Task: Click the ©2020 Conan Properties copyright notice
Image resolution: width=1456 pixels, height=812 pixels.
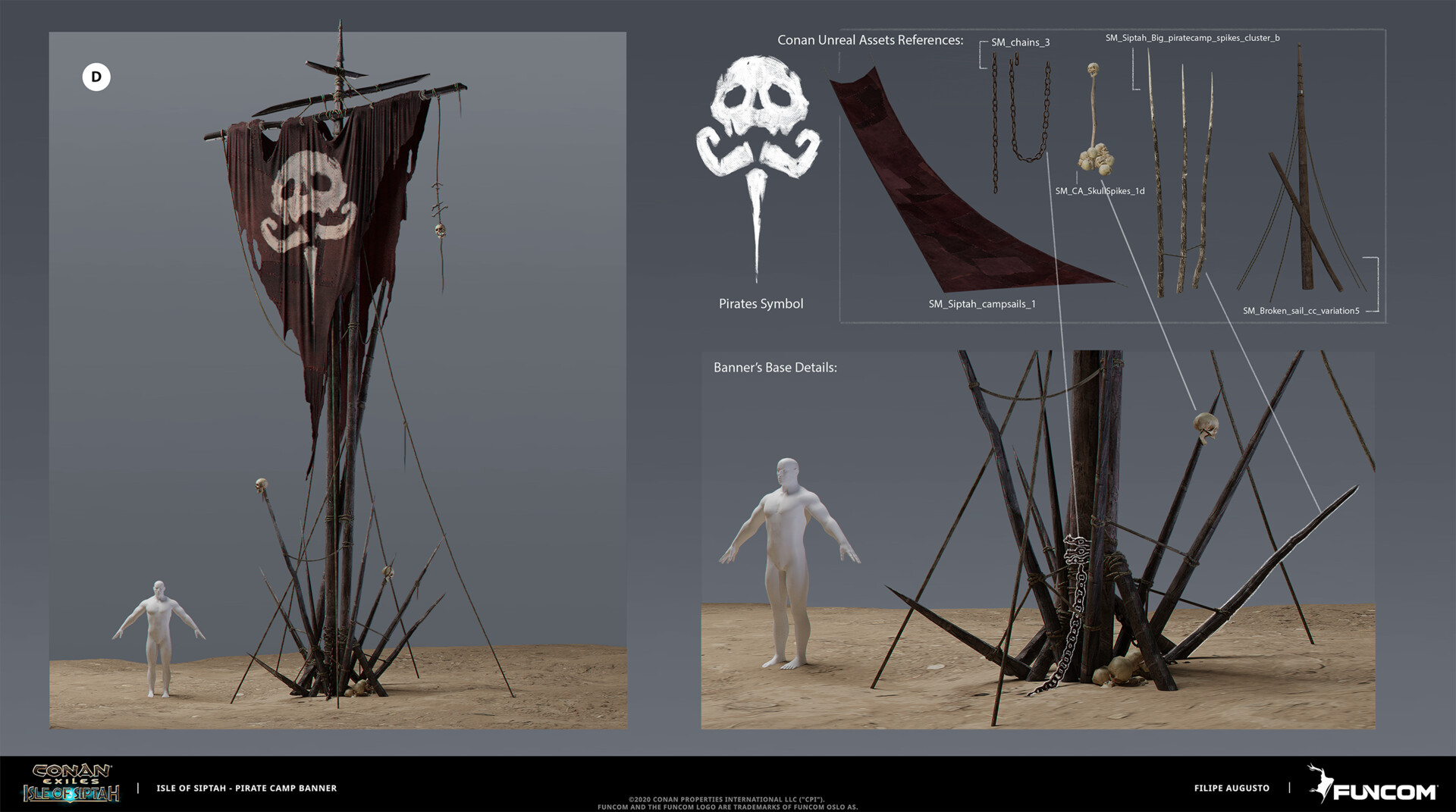Action: [x=727, y=803]
